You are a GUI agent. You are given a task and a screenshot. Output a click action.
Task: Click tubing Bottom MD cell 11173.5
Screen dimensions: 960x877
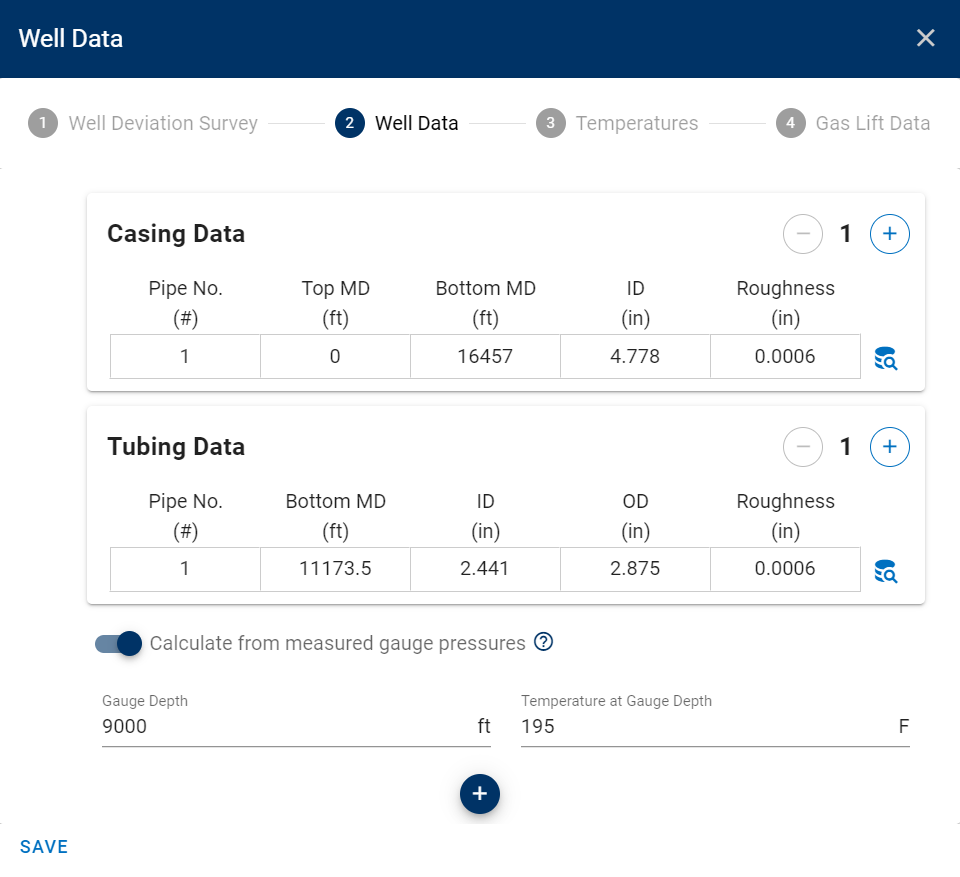pyautogui.click(x=335, y=569)
